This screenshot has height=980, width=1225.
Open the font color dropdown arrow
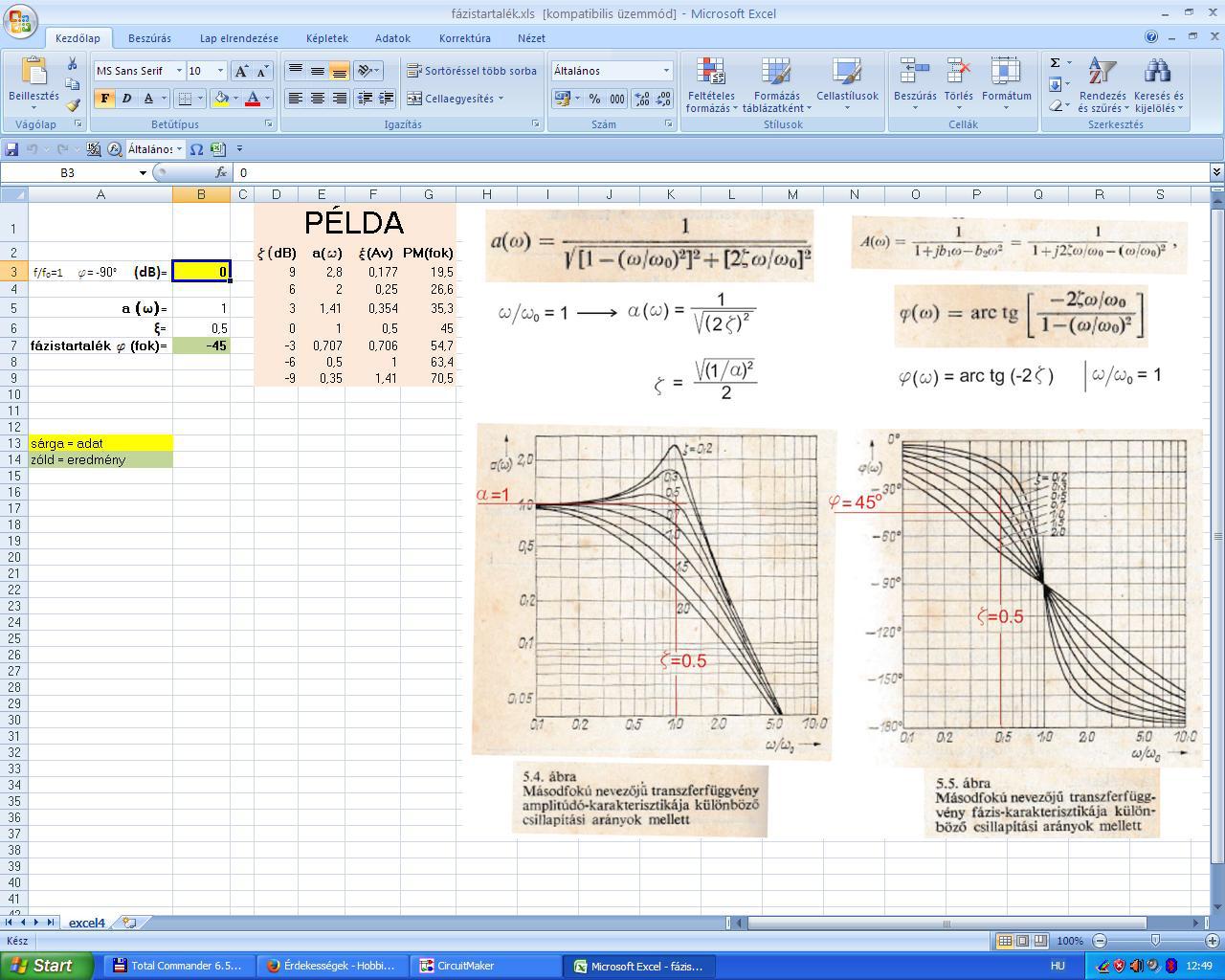click(x=267, y=99)
